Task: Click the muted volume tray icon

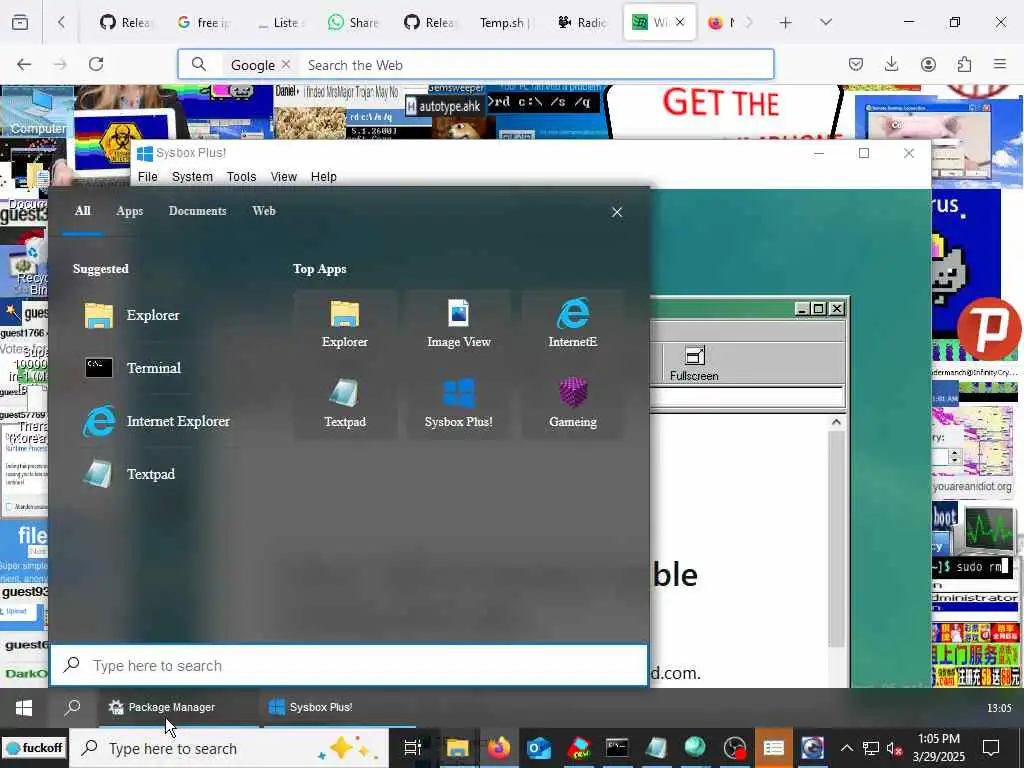Action: click(894, 748)
